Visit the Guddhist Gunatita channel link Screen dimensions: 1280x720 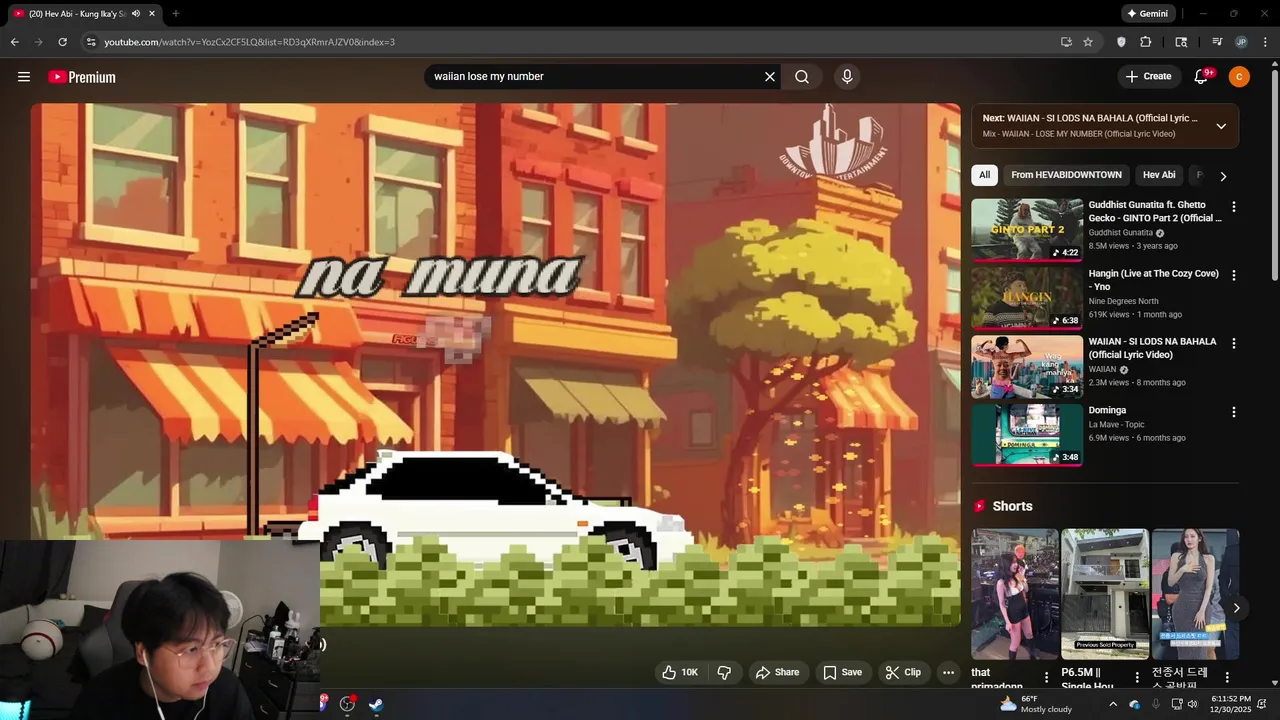click(1121, 233)
